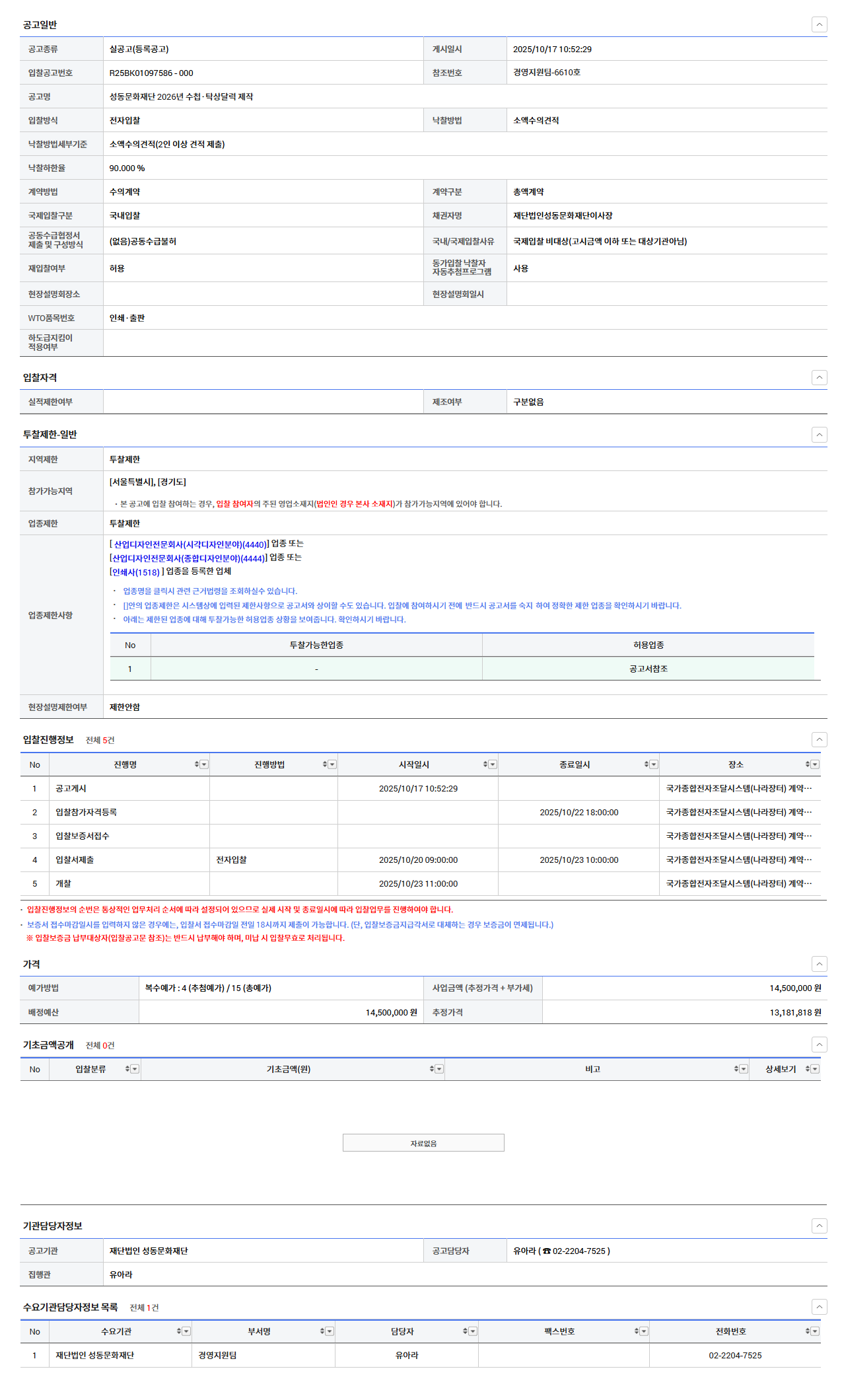Image resolution: width=842 pixels, height=1400 pixels.
Task: Open the 인쇄사(1518) industry link
Action: click(135, 572)
